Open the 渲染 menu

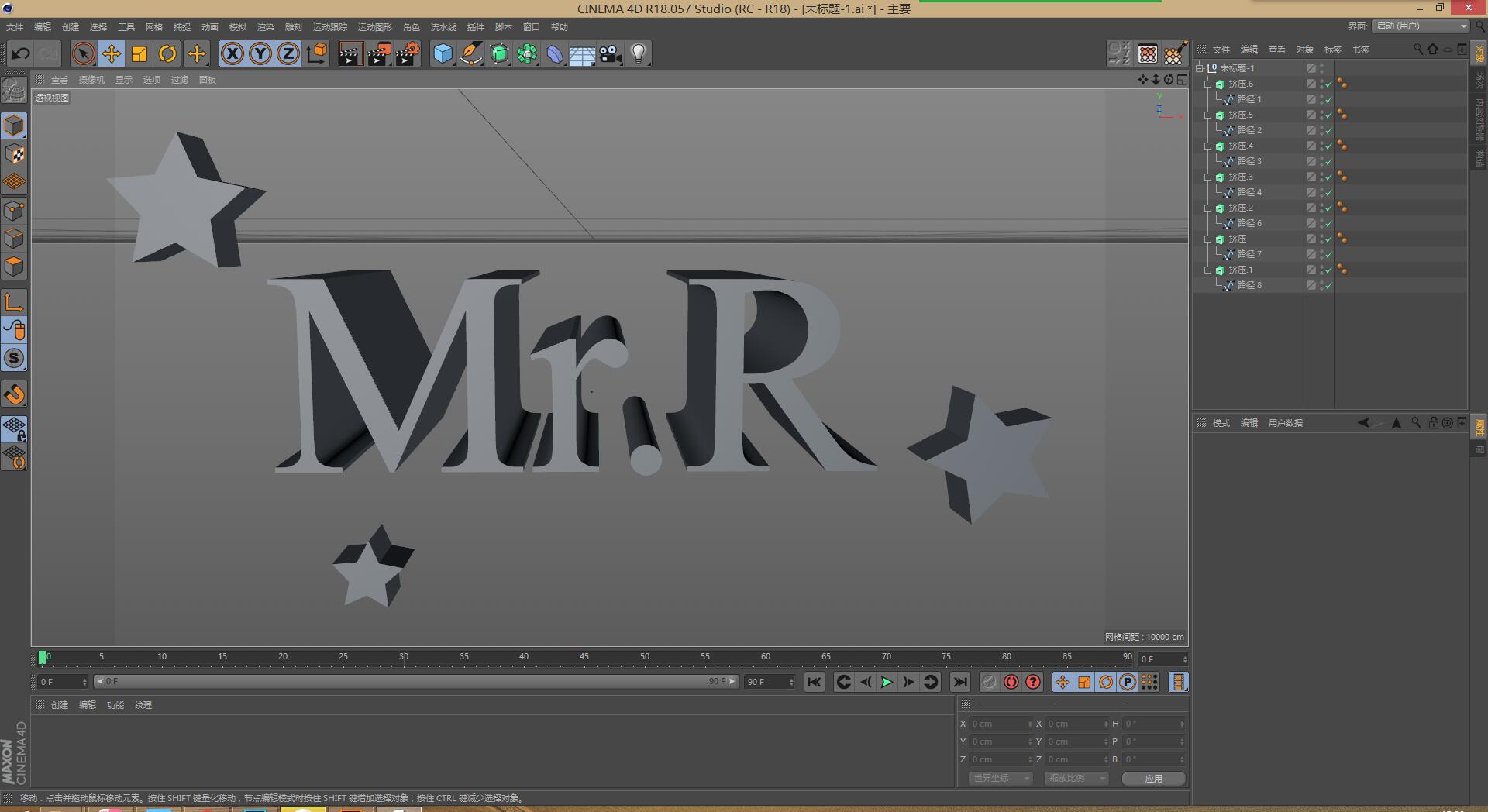266,27
